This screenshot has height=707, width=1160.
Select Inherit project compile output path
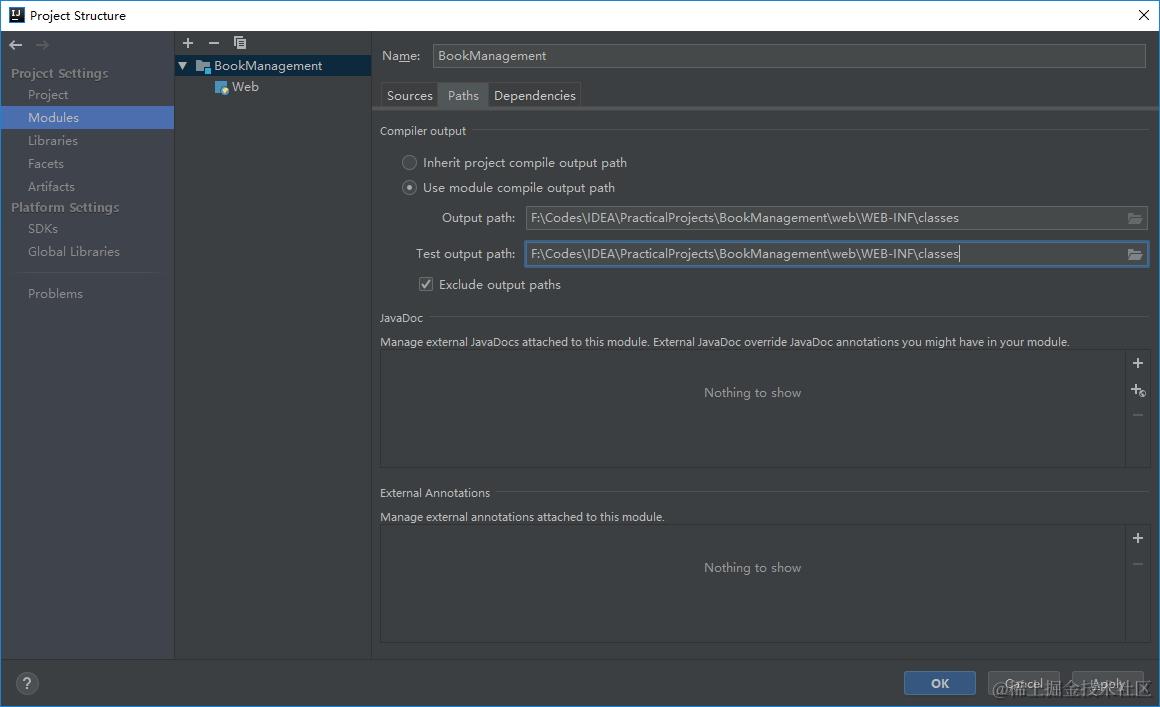coord(409,163)
